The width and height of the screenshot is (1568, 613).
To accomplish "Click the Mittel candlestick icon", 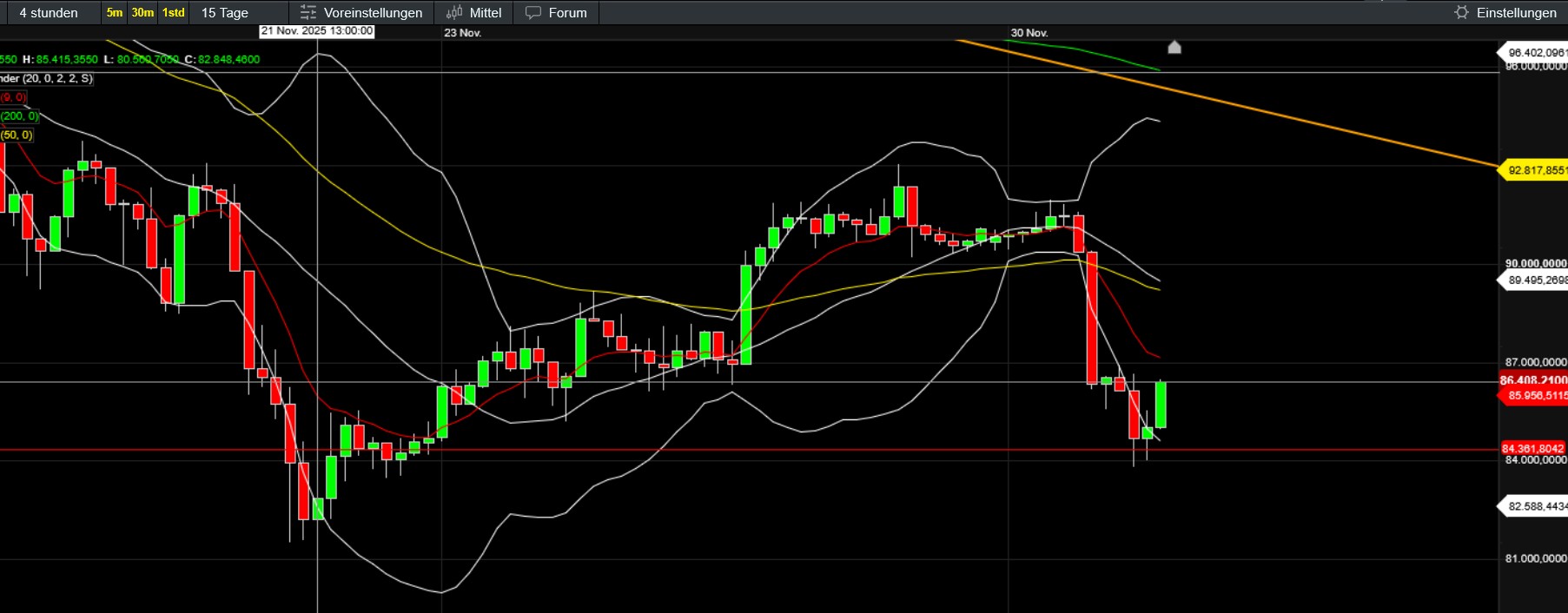I will (454, 12).
